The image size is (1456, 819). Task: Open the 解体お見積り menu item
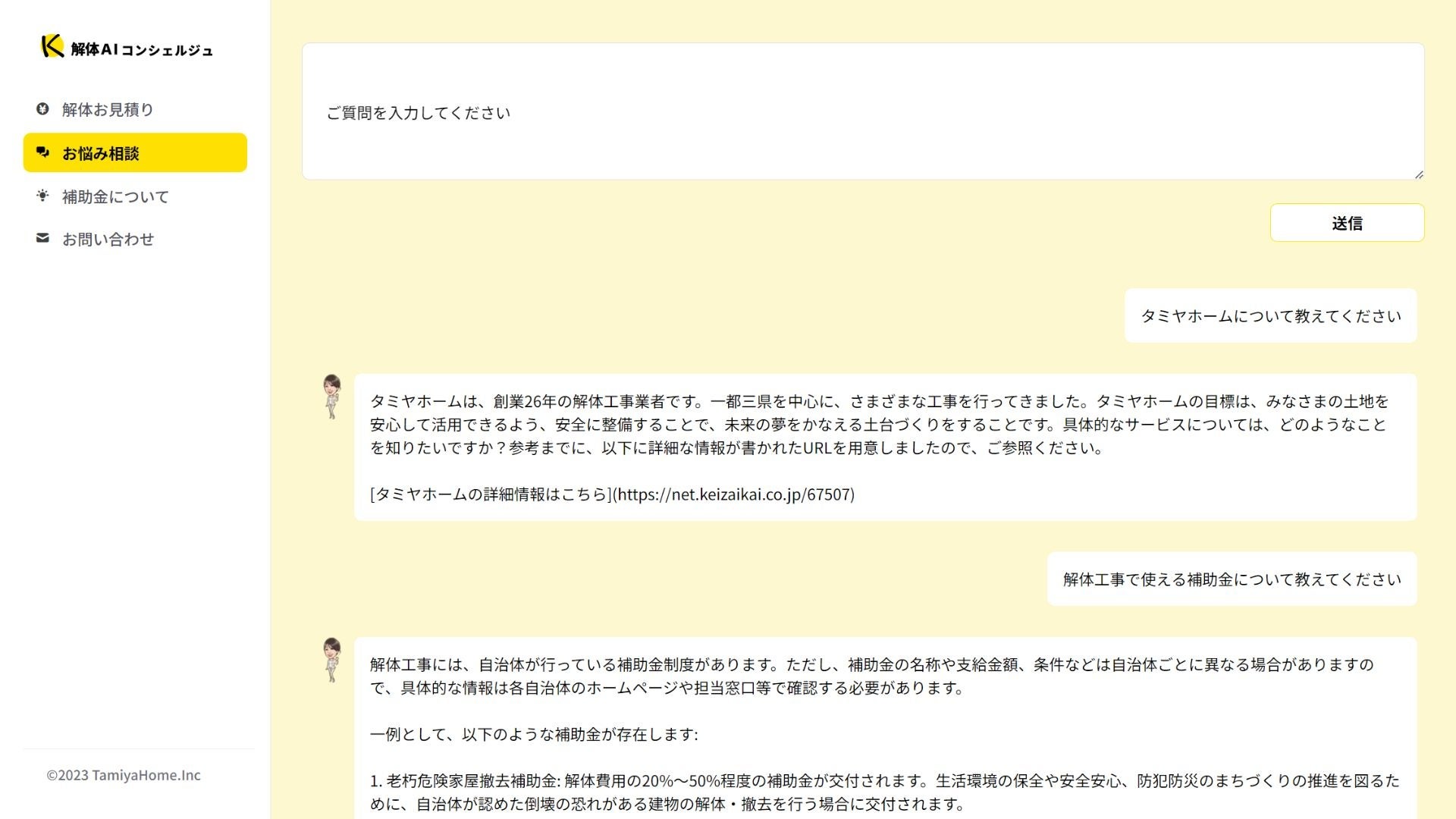(x=108, y=110)
